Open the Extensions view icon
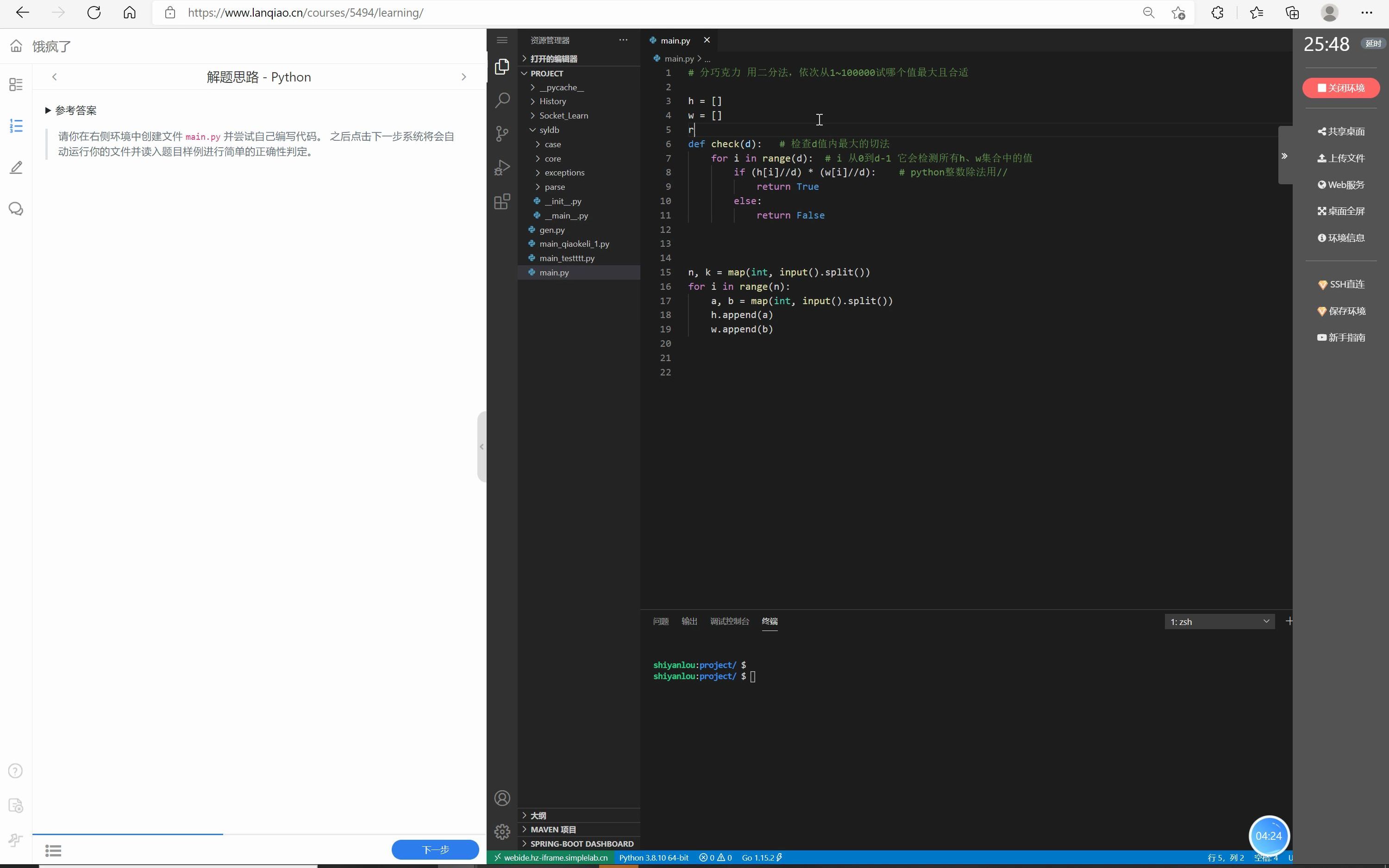Screen dimensions: 1389x868 click(x=502, y=201)
